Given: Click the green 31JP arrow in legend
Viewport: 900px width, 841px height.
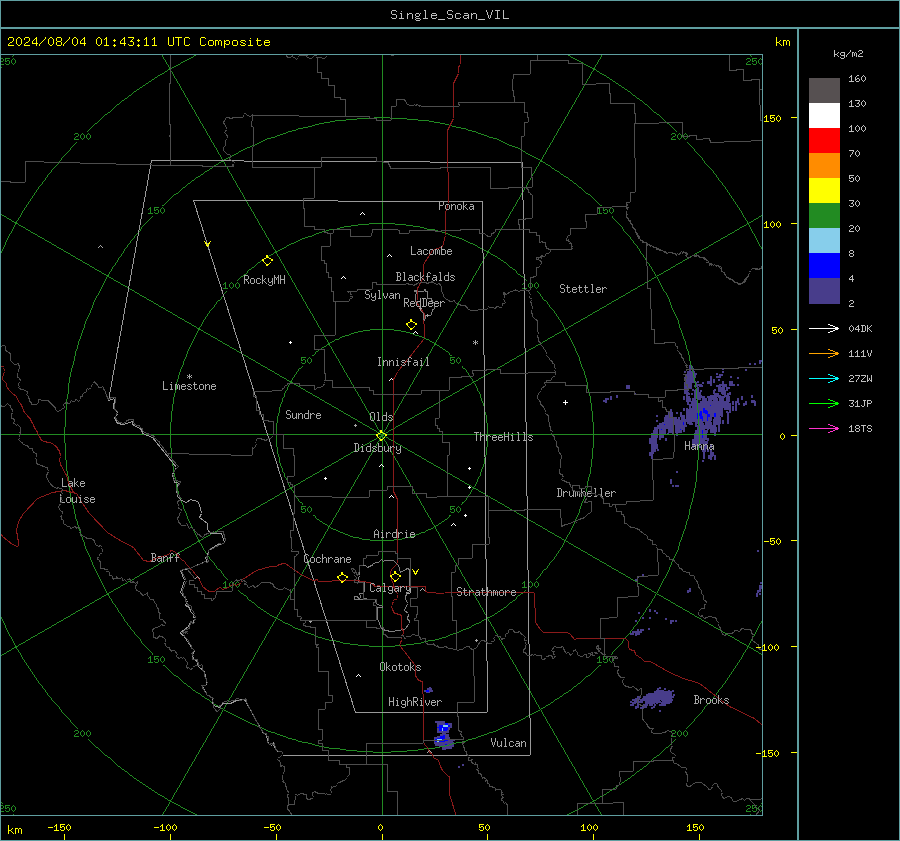Looking at the screenshot, I should point(824,404).
